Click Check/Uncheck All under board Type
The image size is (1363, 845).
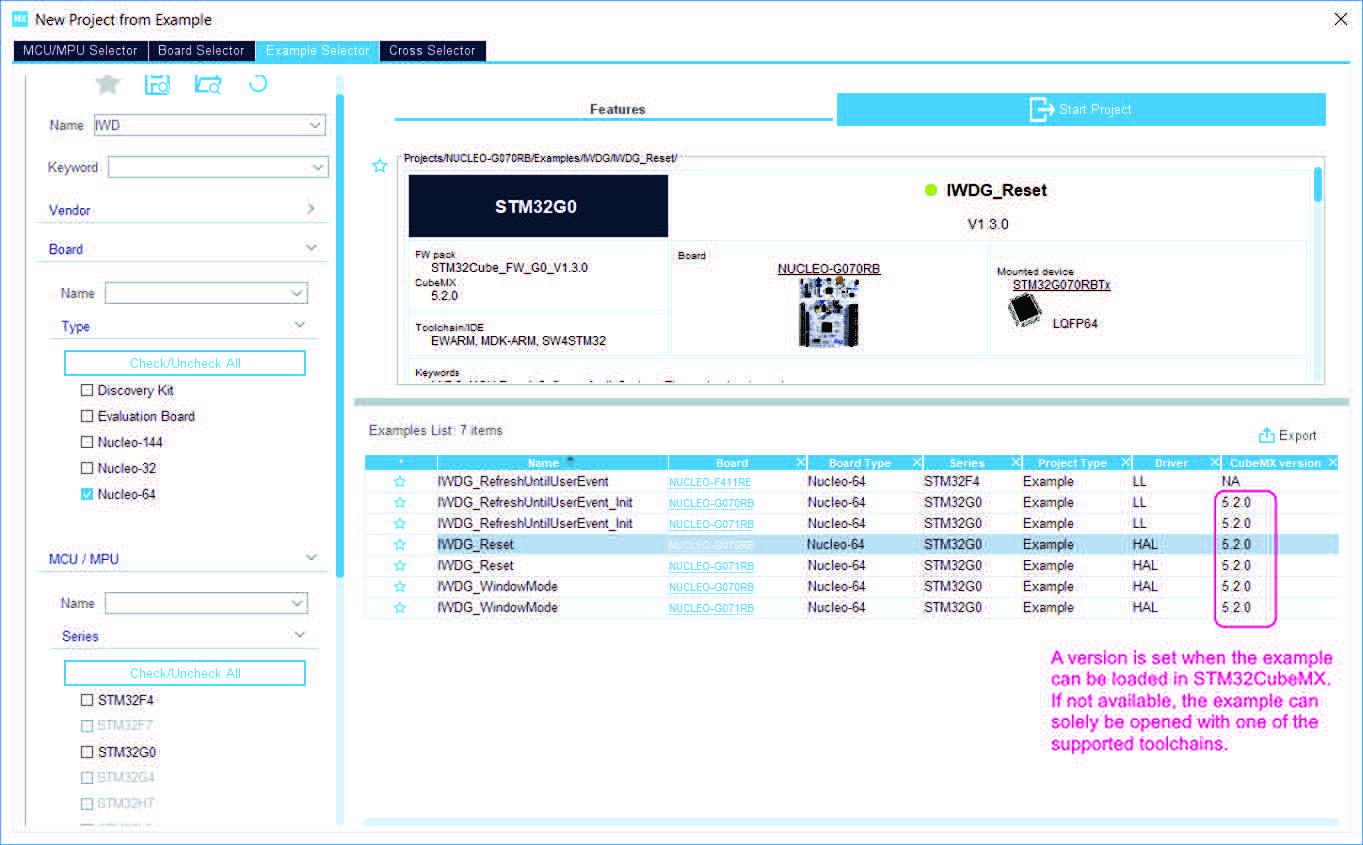click(185, 363)
